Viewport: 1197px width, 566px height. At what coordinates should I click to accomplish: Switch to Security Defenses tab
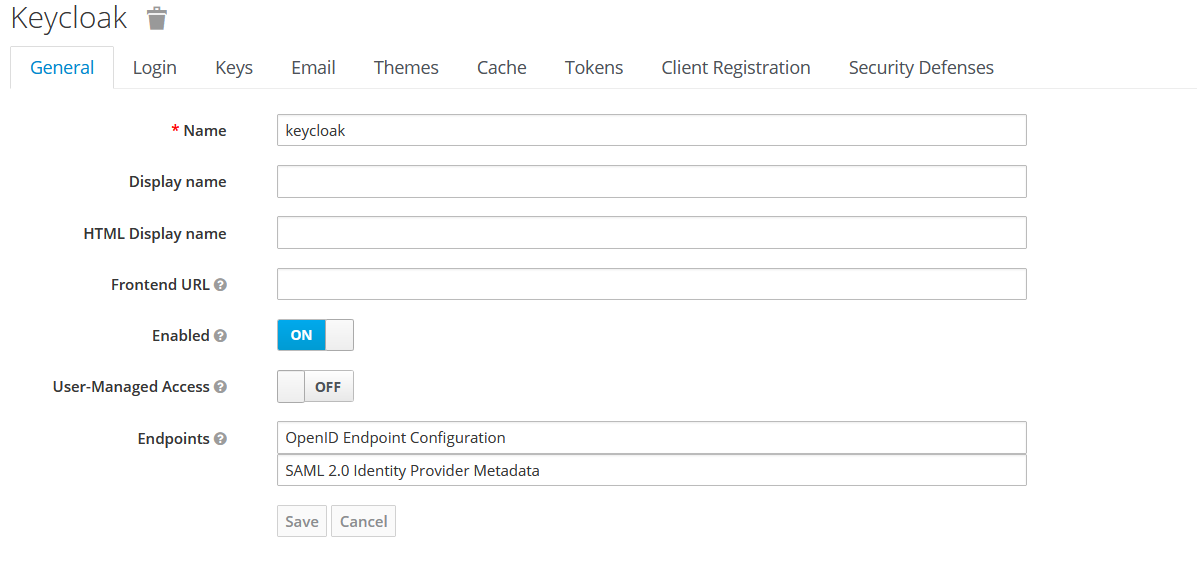click(921, 67)
